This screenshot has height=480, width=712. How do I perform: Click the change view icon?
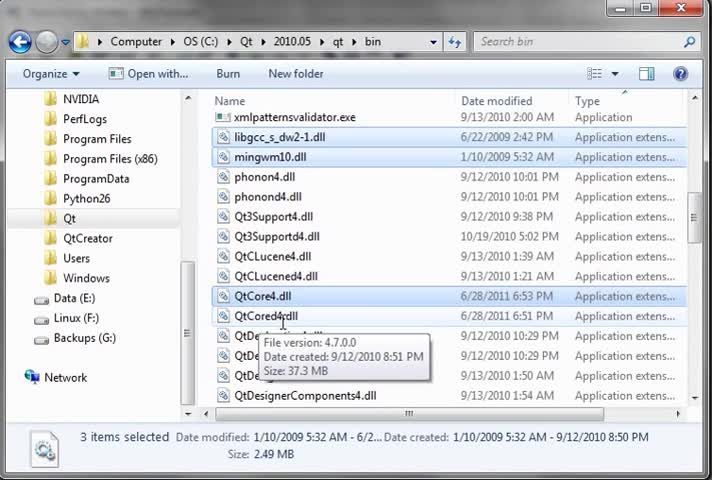(x=594, y=74)
